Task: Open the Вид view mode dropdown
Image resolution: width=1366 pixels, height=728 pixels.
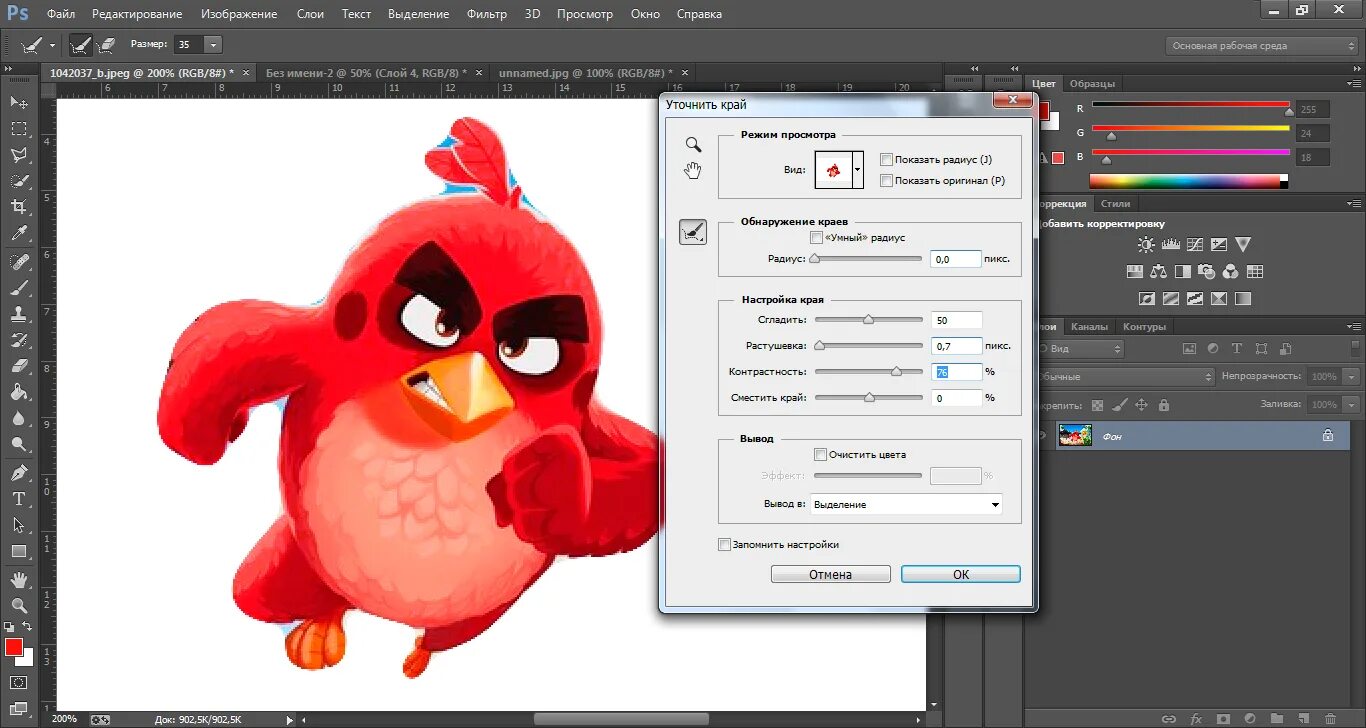Action: click(x=857, y=171)
